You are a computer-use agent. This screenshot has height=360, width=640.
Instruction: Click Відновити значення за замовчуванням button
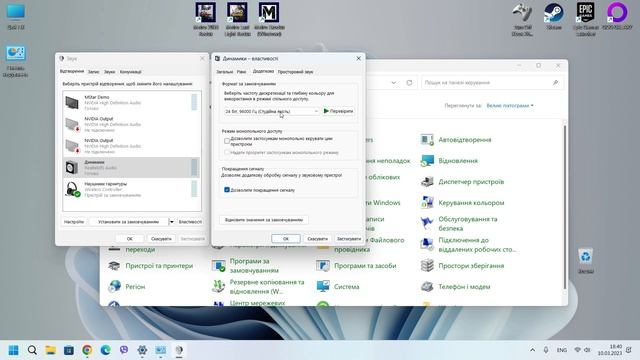click(264, 220)
